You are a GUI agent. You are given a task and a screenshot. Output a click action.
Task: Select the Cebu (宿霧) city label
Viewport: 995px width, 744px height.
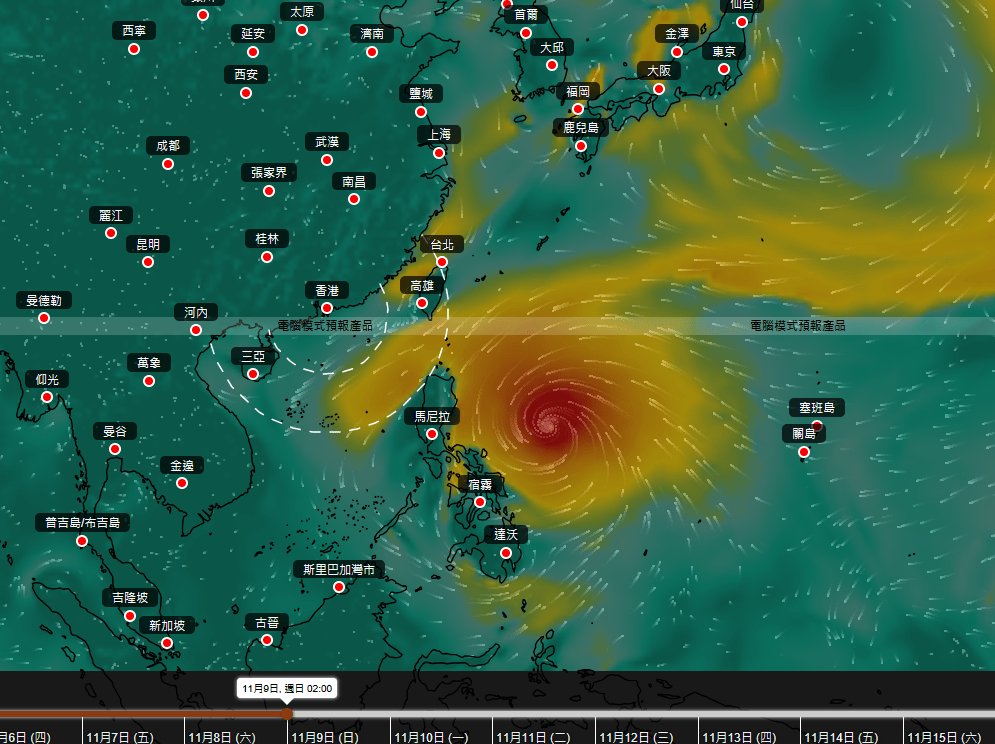[x=480, y=484]
